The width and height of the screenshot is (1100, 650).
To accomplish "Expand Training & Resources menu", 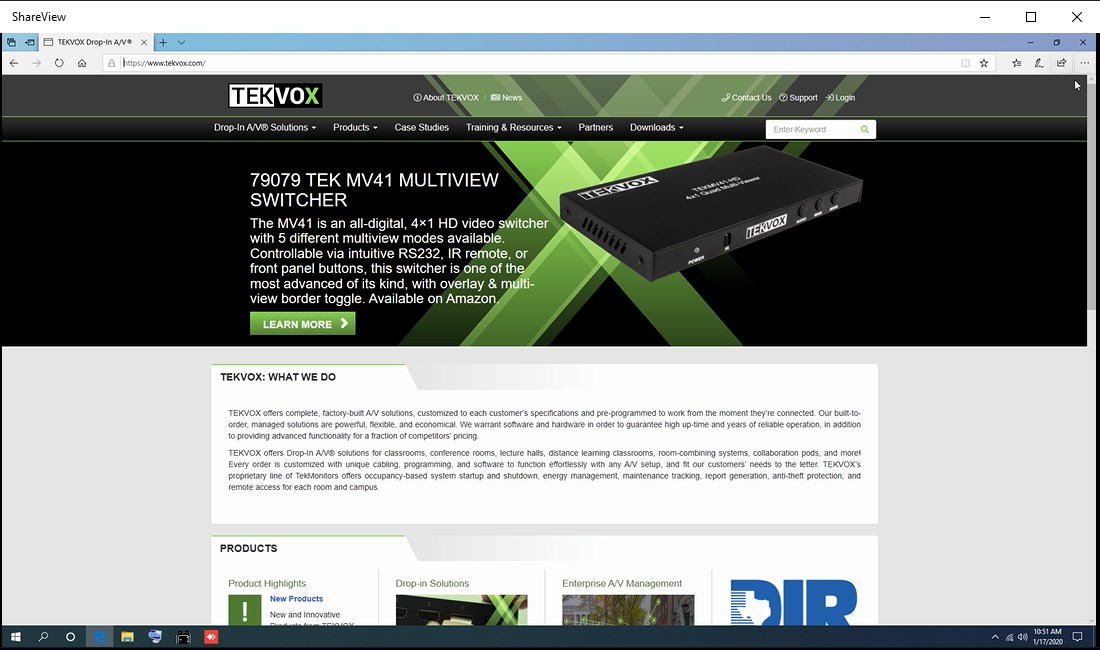I will pyautogui.click(x=514, y=128).
